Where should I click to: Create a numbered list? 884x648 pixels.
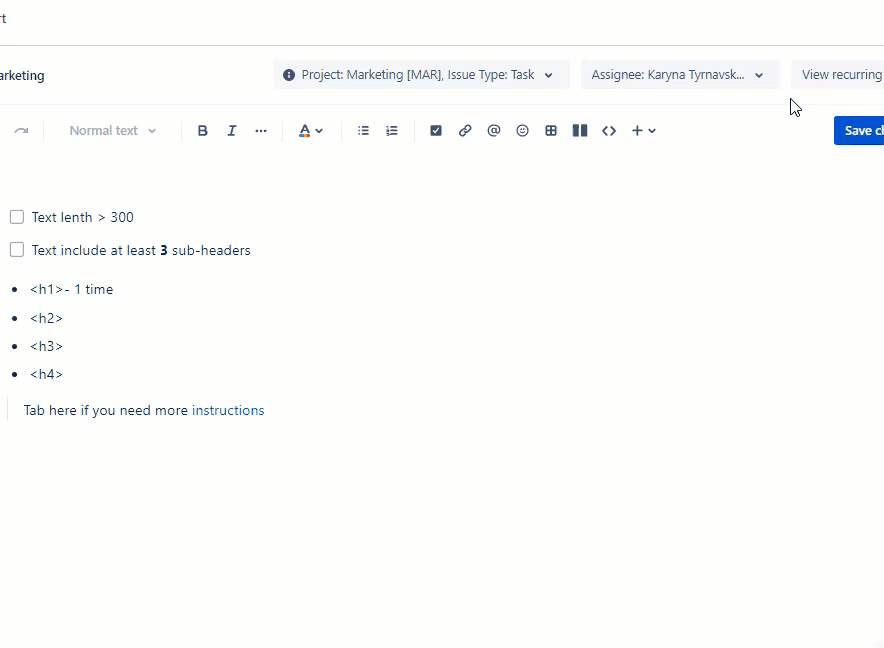[392, 130]
